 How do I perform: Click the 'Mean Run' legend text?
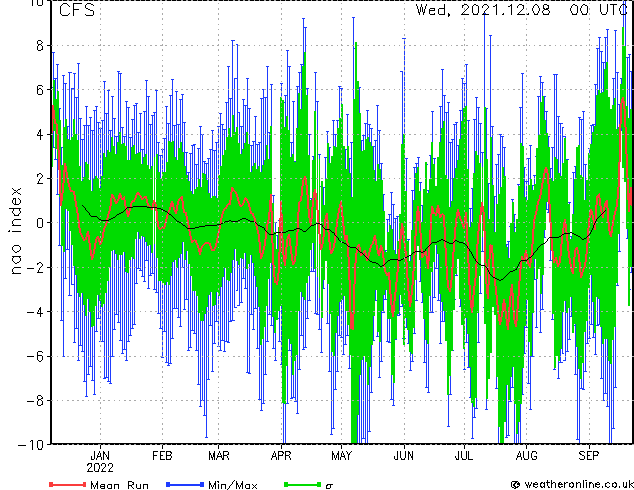point(119,485)
